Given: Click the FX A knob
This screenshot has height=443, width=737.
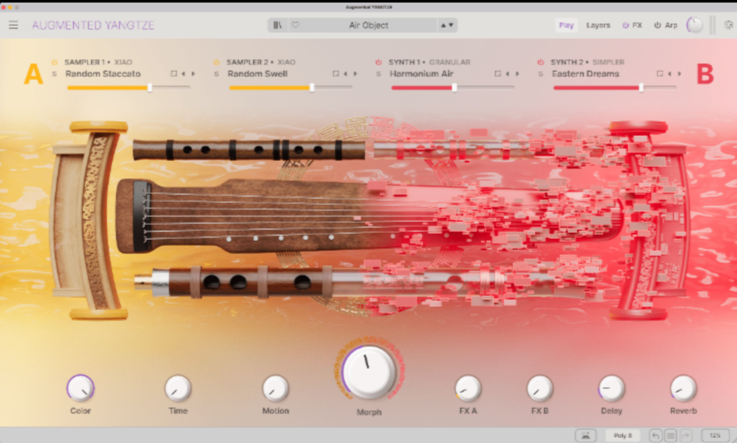Looking at the screenshot, I should [468, 388].
